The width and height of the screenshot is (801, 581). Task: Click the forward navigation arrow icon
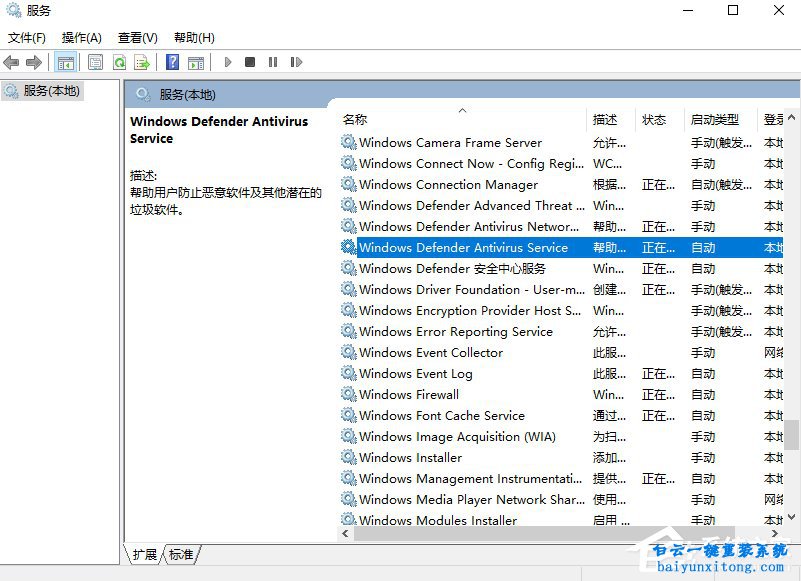34,61
